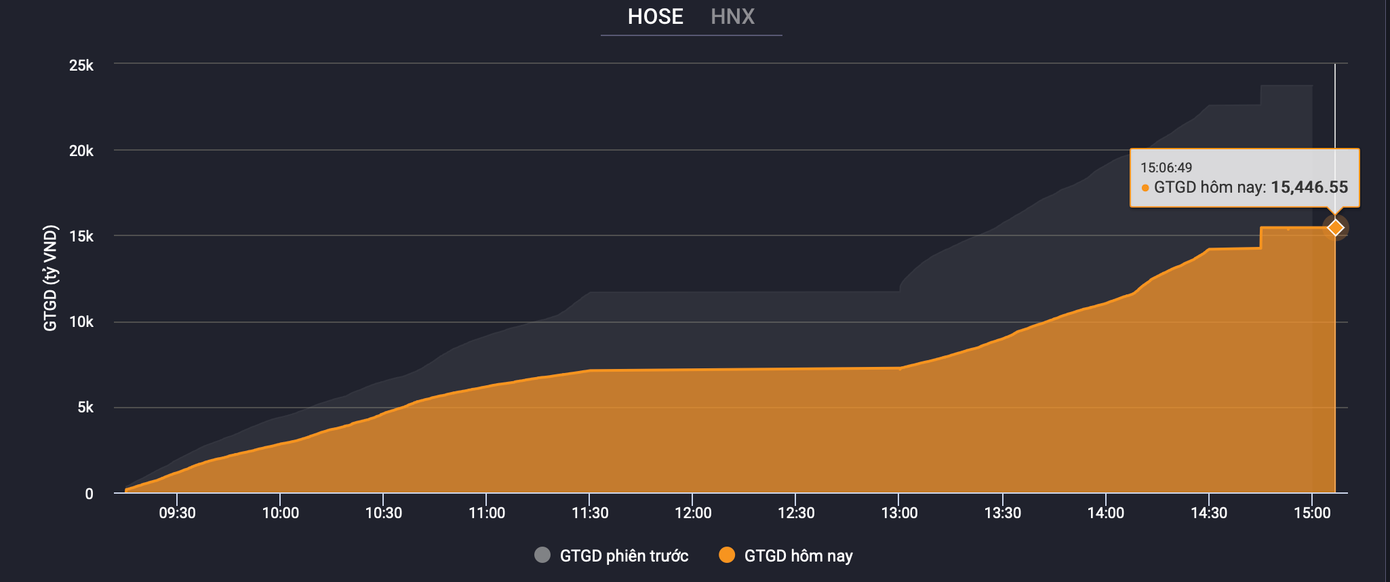Click the 15:00 time axis label
Image resolution: width=1390 pixels, height=582 pixels.
1312,513
